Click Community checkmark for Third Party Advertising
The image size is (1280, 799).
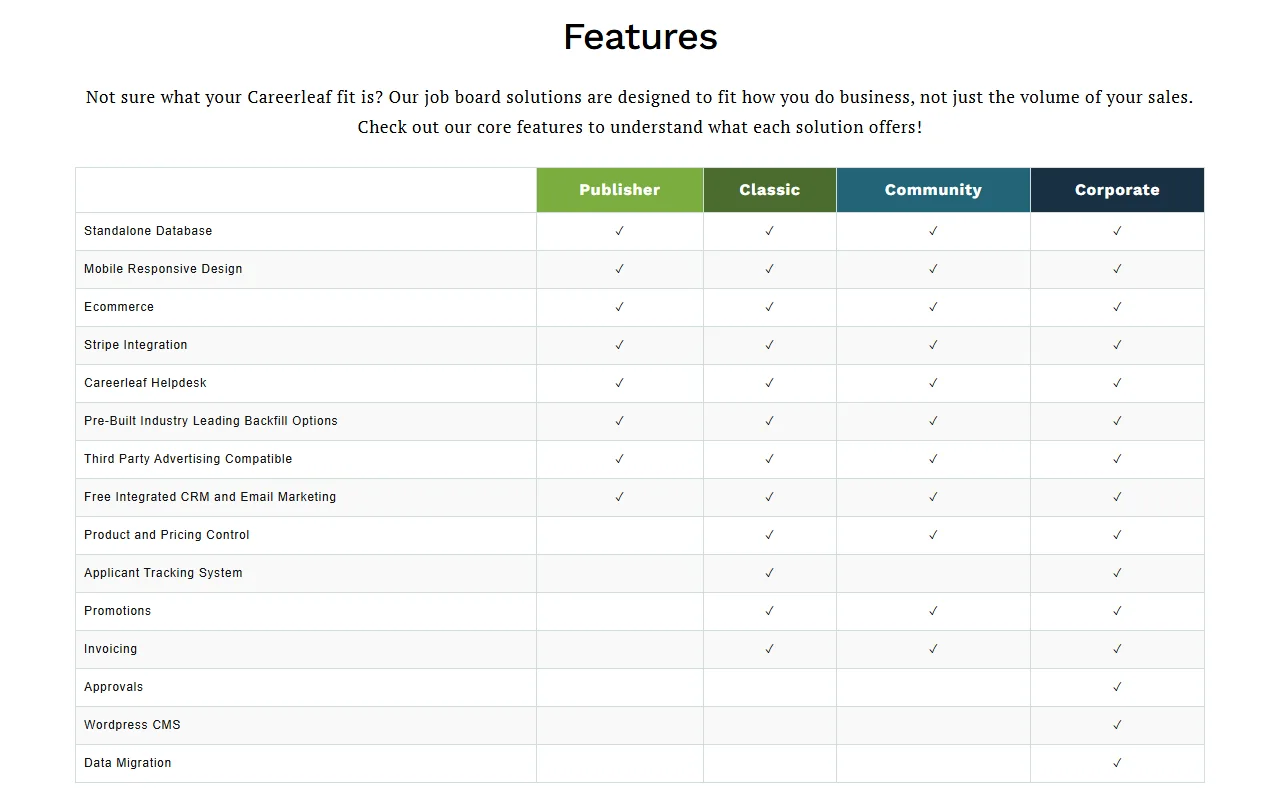pyautogui.click(x=933, y=459)
